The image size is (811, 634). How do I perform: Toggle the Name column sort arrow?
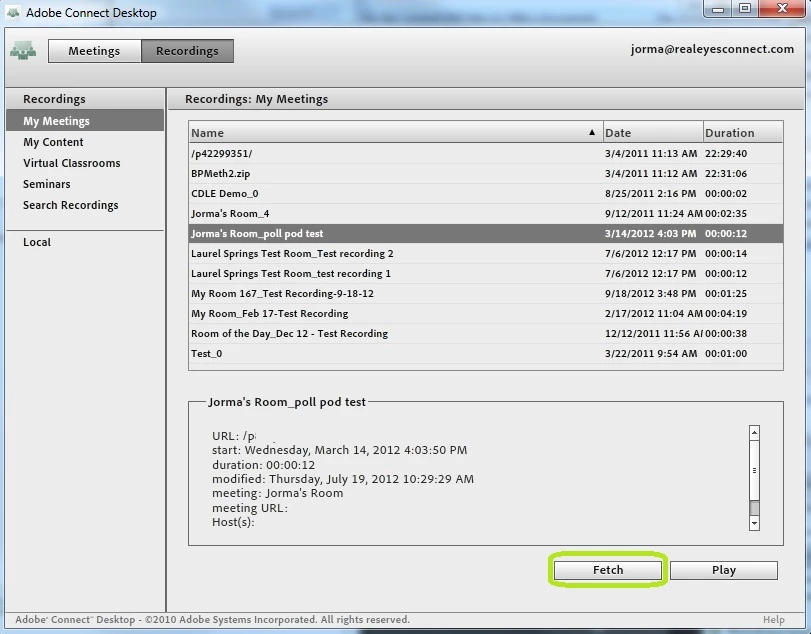point(592,132)
